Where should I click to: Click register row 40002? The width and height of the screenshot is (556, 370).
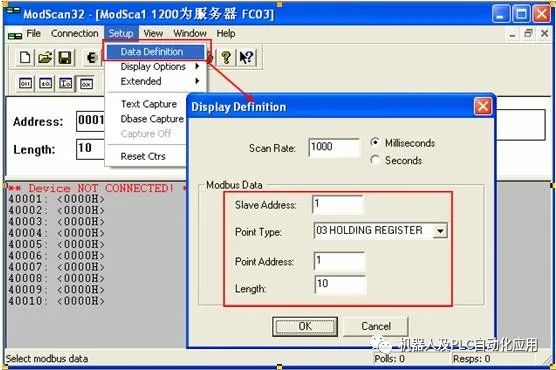point(56,210)
